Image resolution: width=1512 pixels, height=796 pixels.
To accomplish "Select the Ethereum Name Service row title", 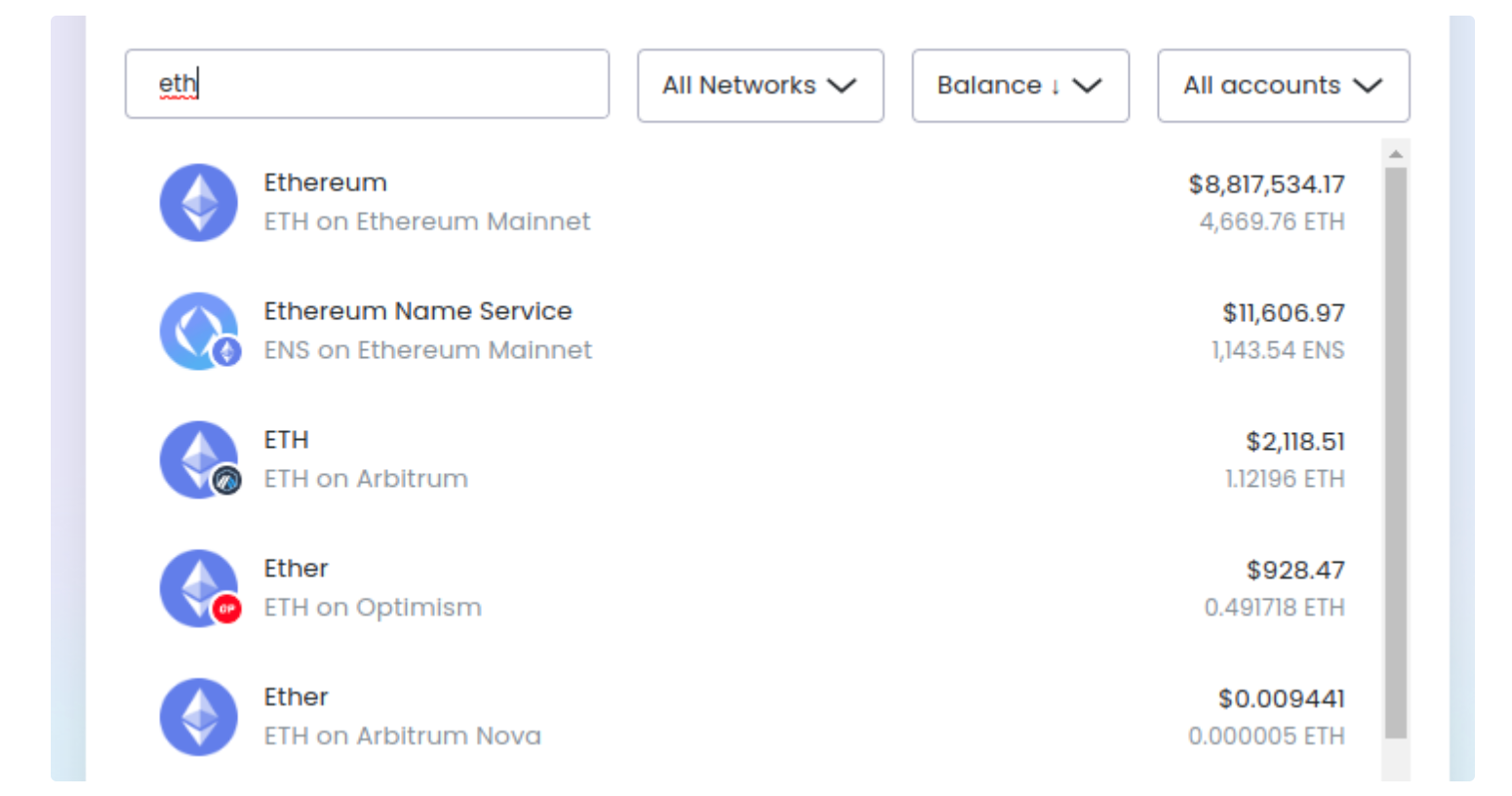I will pos(418,311).
